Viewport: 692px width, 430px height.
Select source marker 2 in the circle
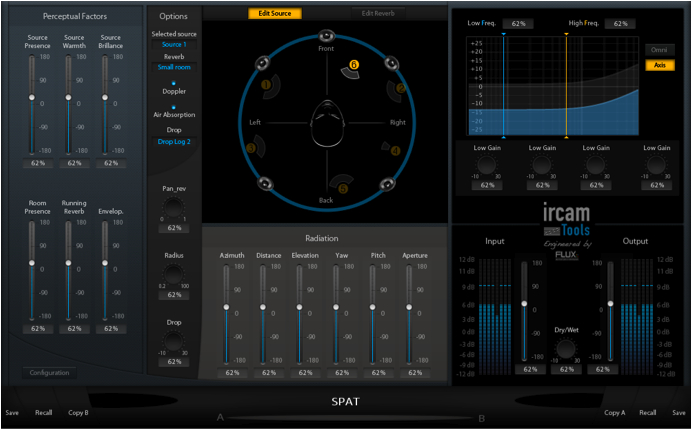[401, 89]
